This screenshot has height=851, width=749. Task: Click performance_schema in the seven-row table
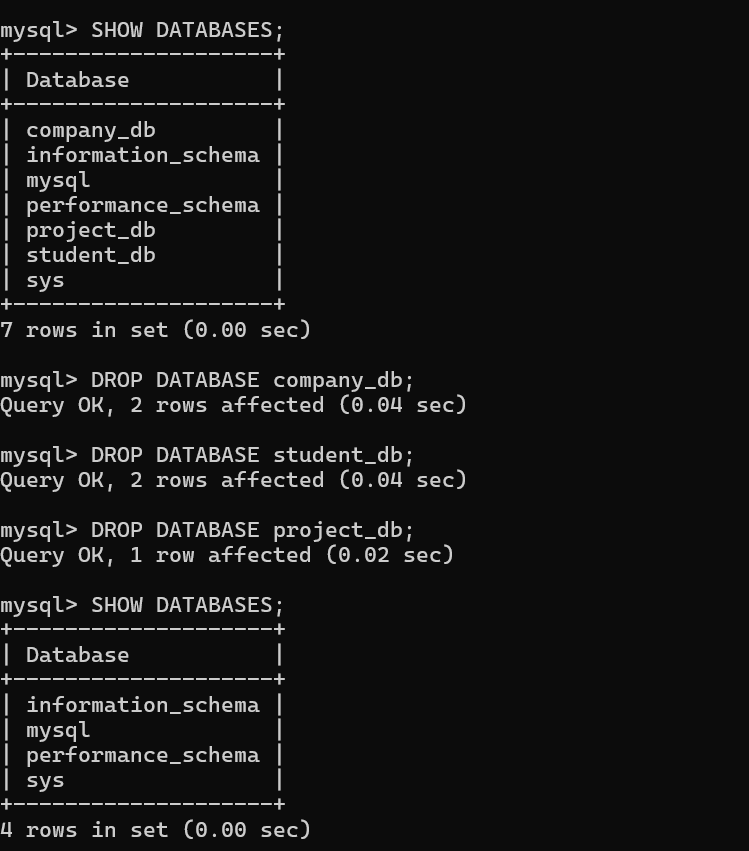coord(142,205)
